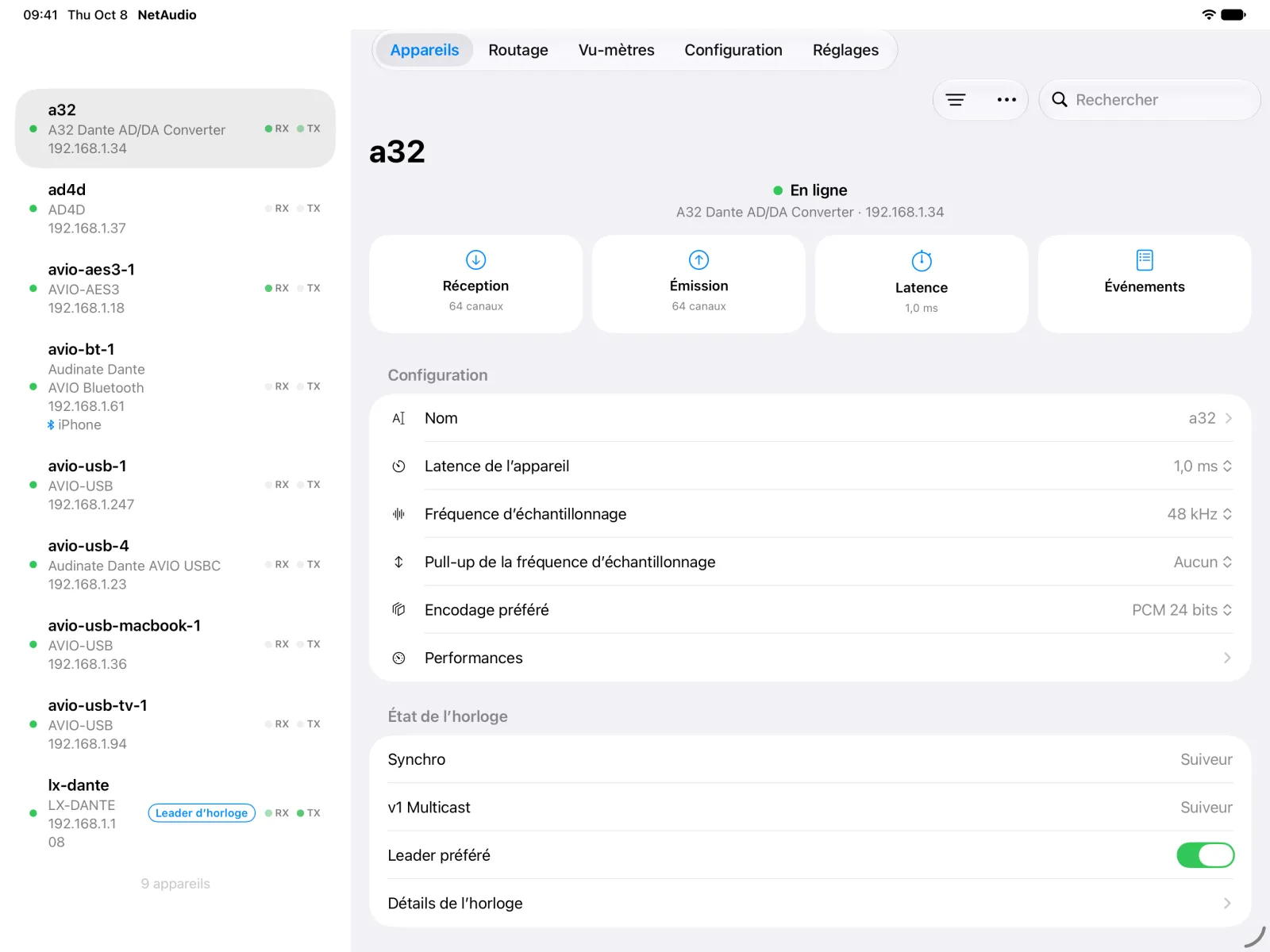Click the Leader d'horloge badge
Image resolution: width=1270 pixels, height=952 pixels.
click(202, 813)
